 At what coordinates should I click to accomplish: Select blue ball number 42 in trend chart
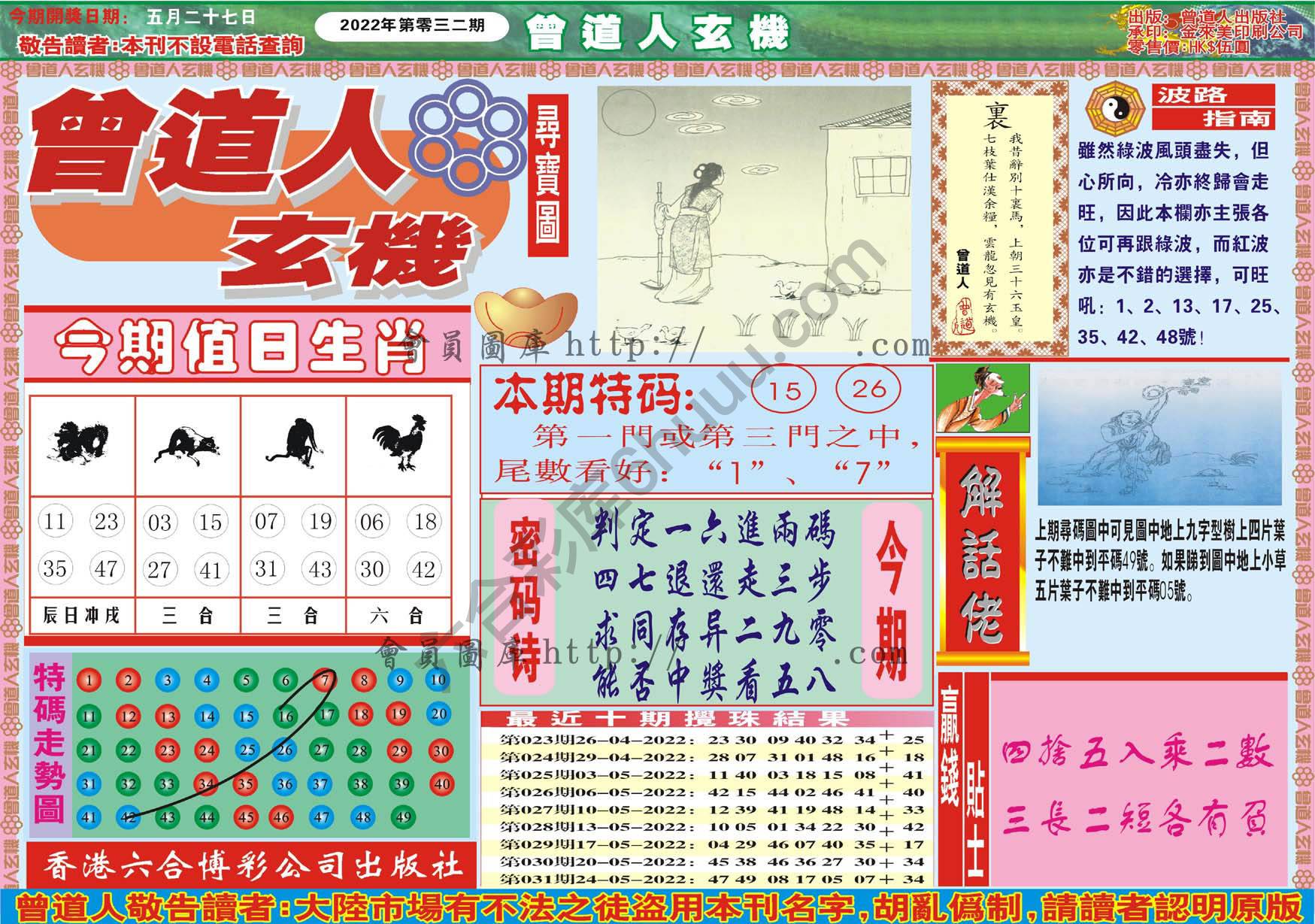click(129, 816)
